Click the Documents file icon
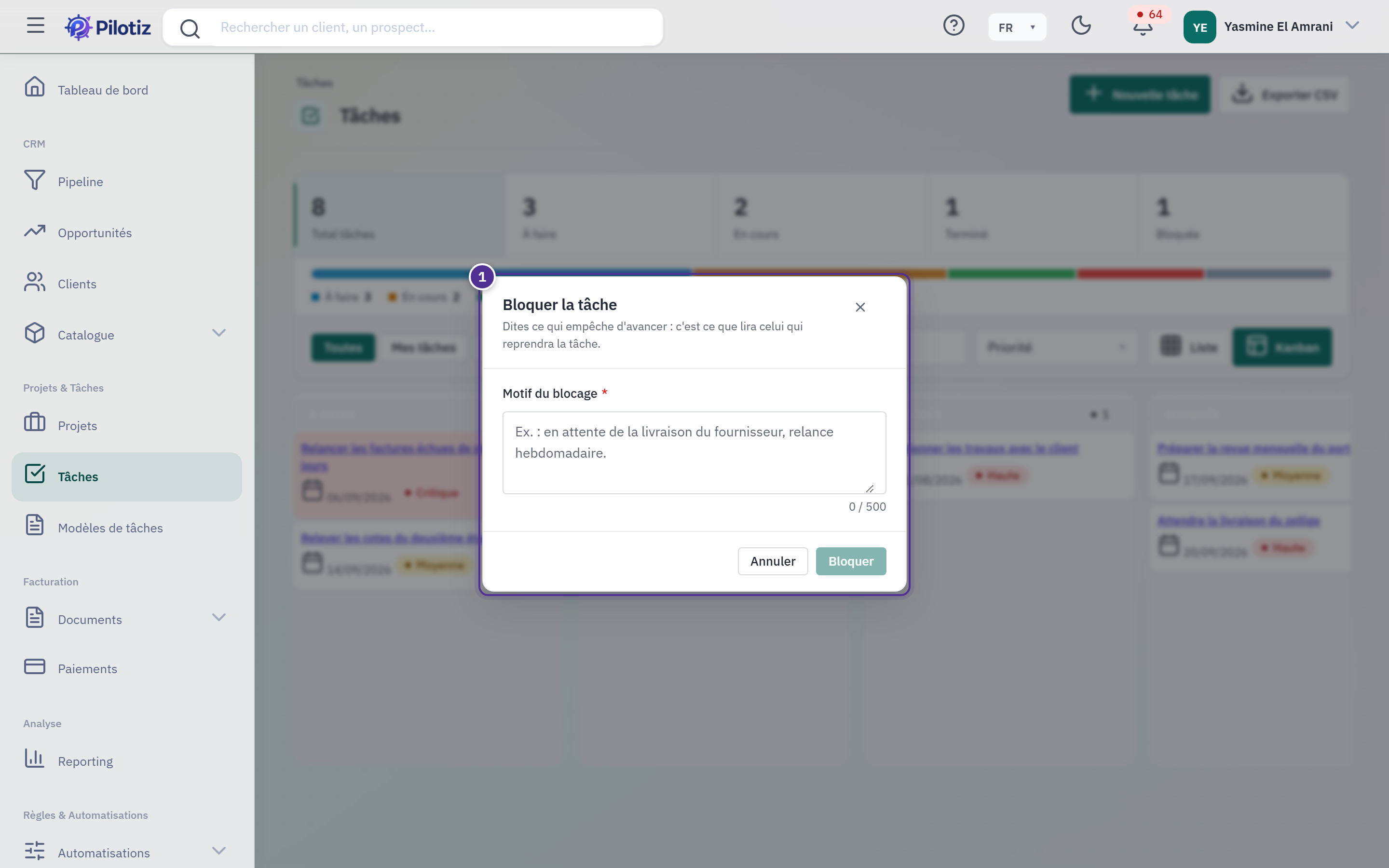The width and height of the screenshot is (1389, 868). pyautogui.click(x=34, y=618)
